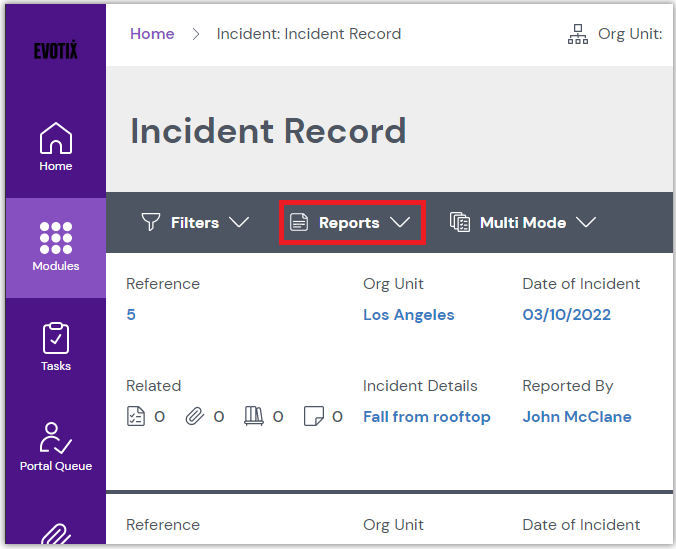Click the related attachments paperclip icon
Screen dimensions: 676x549
pyautogui.click(x=195, y=417)
